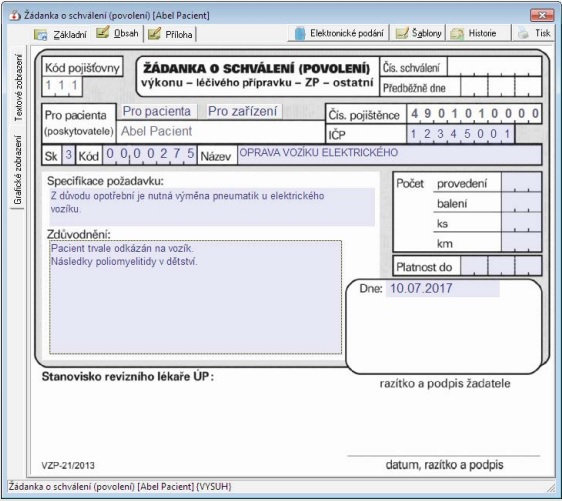Print the form with Tisk
The image size is (562, 501).
point(534,33)
